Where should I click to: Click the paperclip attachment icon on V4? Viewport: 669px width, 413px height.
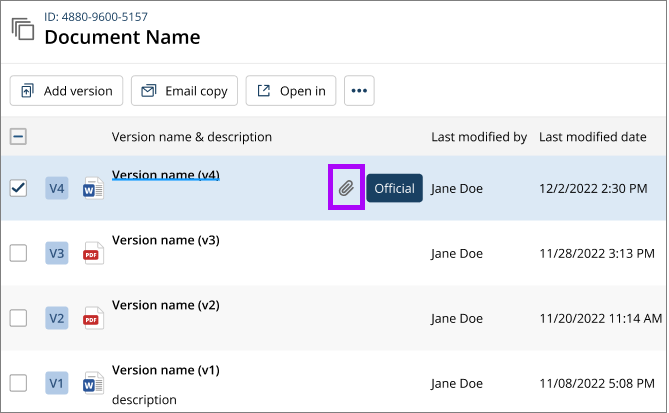[346, 188]
